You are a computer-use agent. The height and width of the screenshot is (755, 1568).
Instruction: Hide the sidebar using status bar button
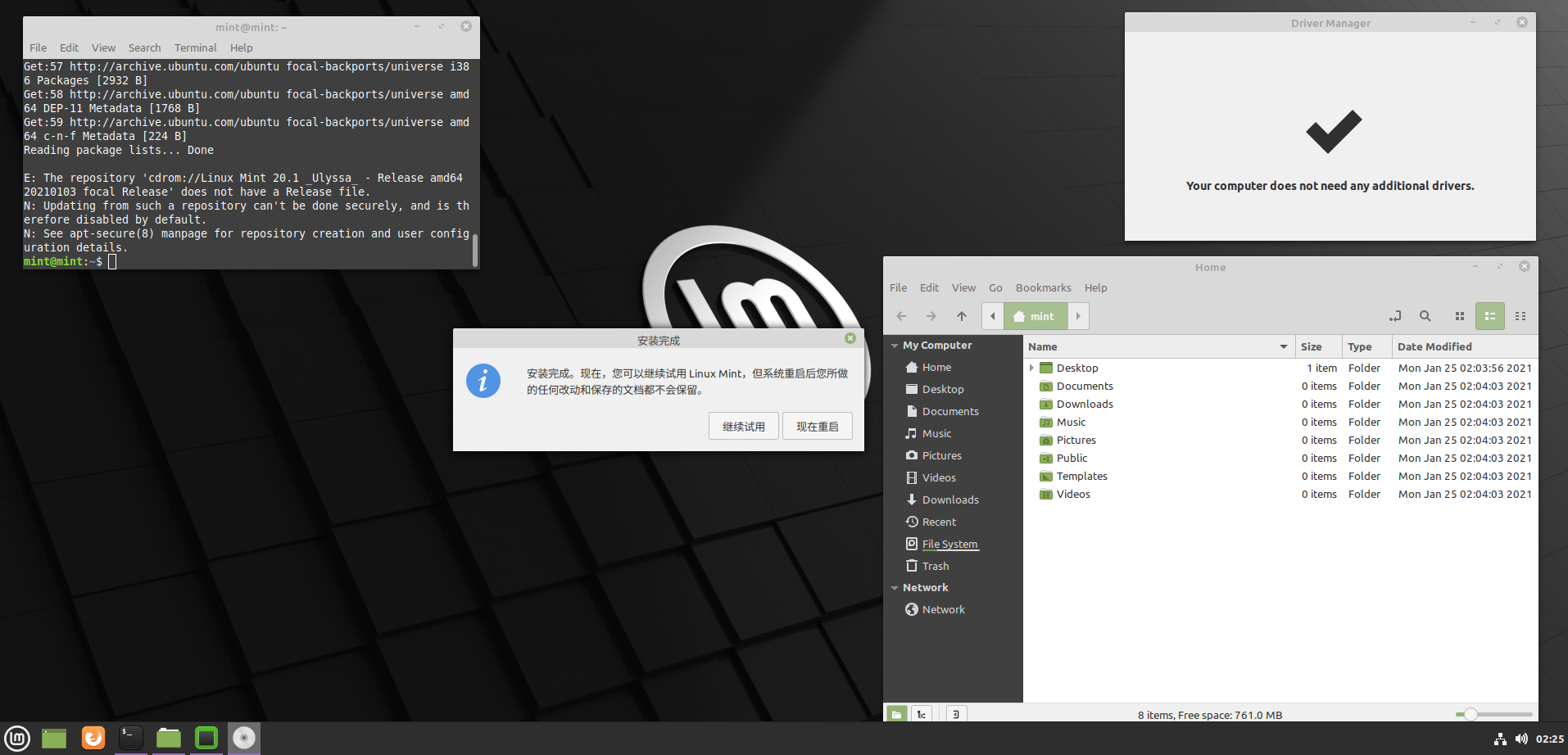pyautogui.click(x=956, y=714)
